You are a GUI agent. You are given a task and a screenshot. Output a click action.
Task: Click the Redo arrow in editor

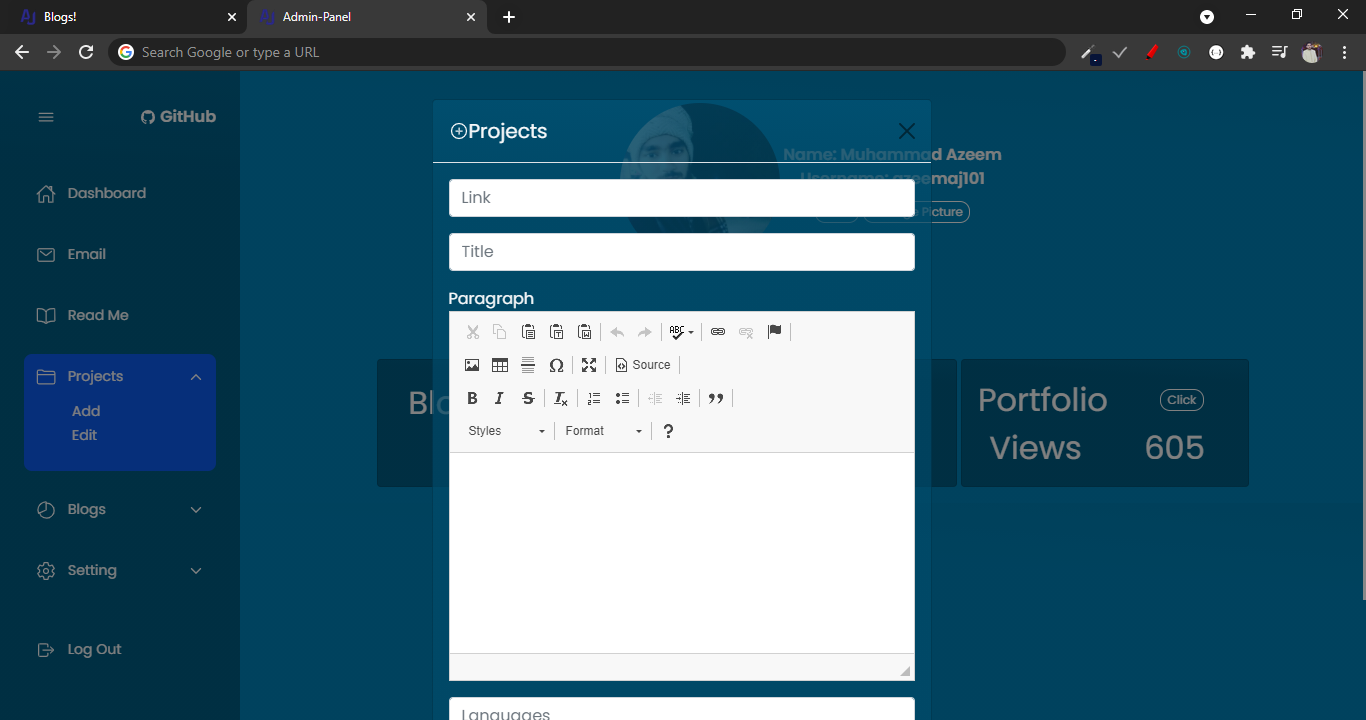point(645,332)
